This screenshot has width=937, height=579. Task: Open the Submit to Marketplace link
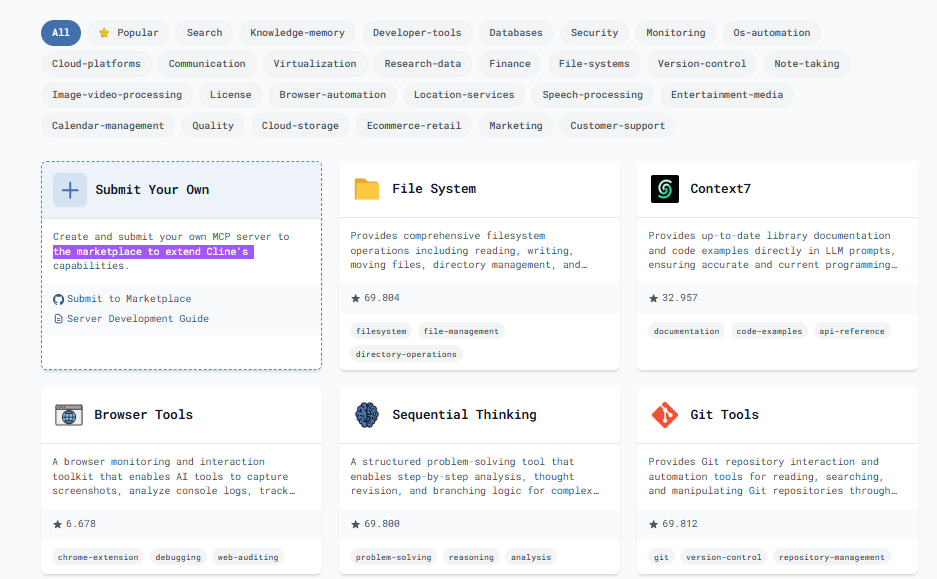[129, 299]
